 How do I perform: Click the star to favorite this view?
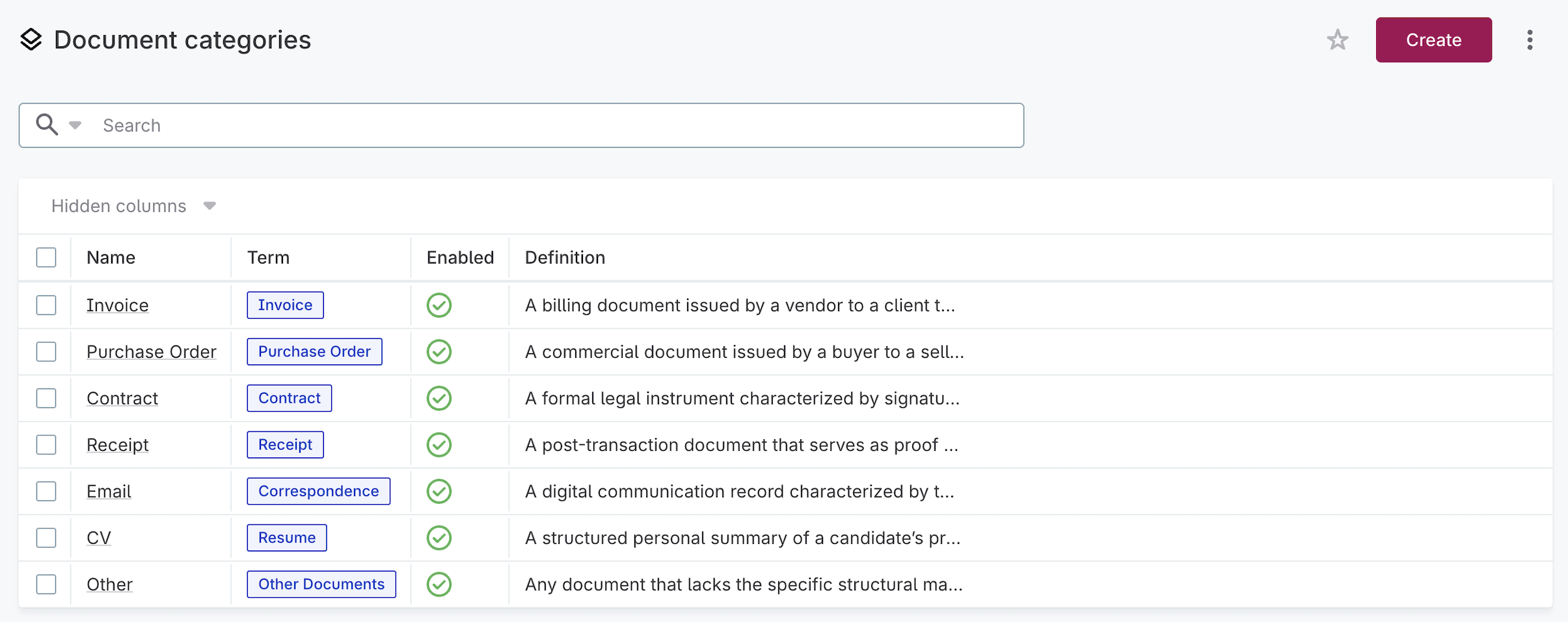pos(1338,40)
